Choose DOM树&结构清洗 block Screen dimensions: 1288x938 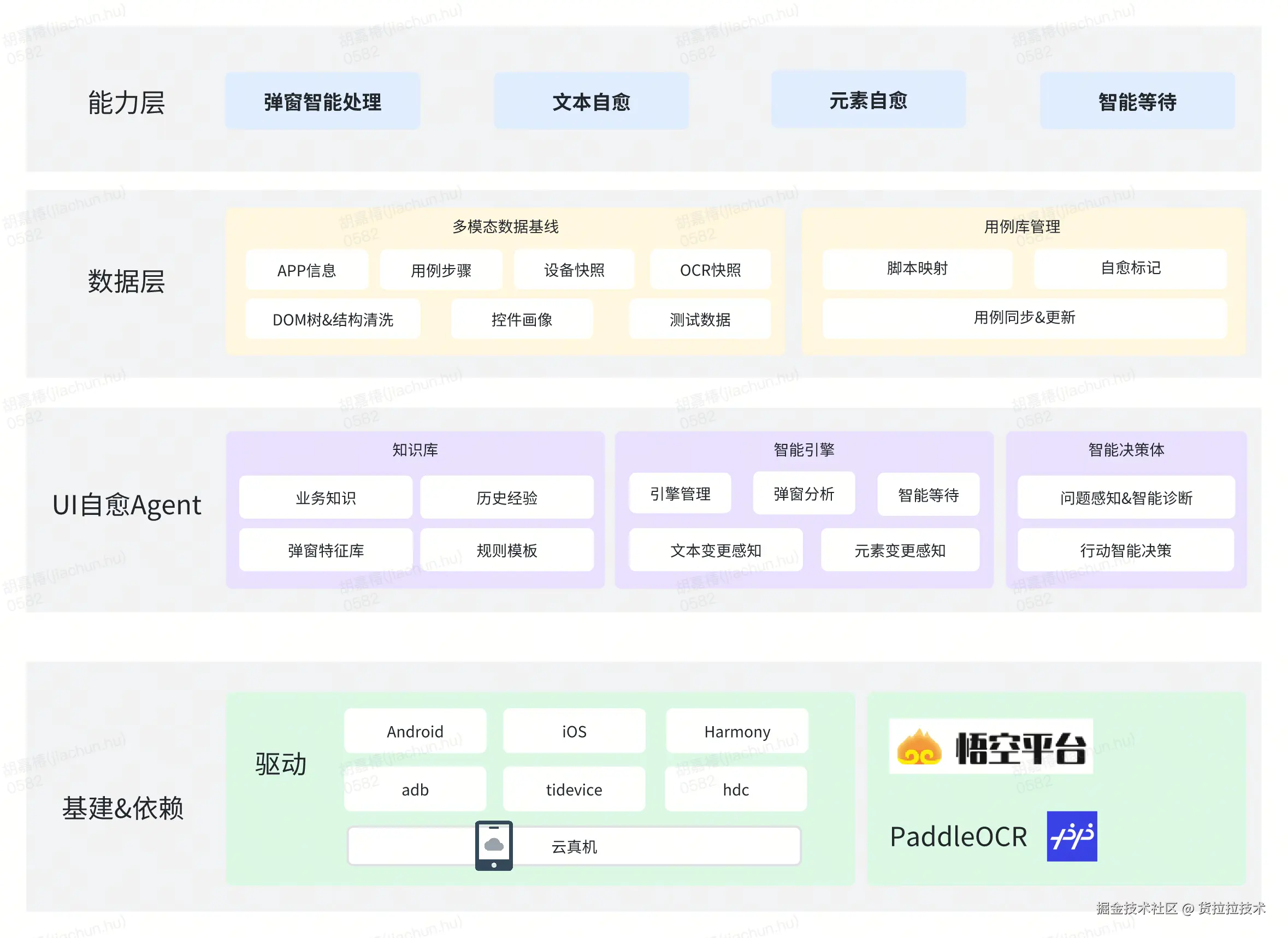pos(333,319)
